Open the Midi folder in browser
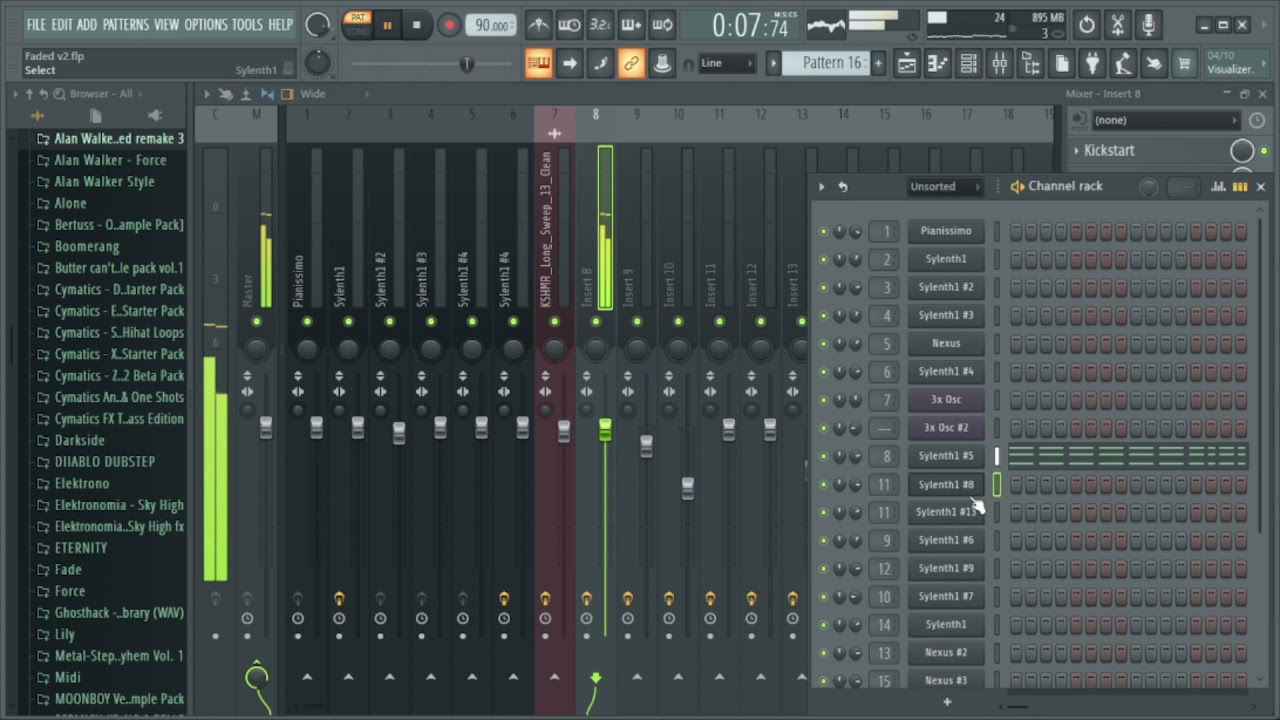 click(68, 677)
